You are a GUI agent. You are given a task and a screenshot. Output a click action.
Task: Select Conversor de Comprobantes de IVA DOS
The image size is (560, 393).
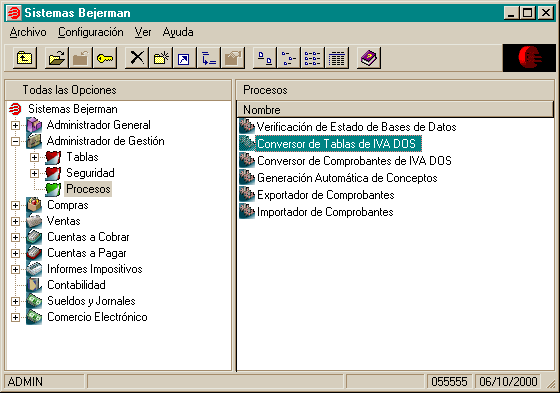pyautogui.click(x=354, y=161)
